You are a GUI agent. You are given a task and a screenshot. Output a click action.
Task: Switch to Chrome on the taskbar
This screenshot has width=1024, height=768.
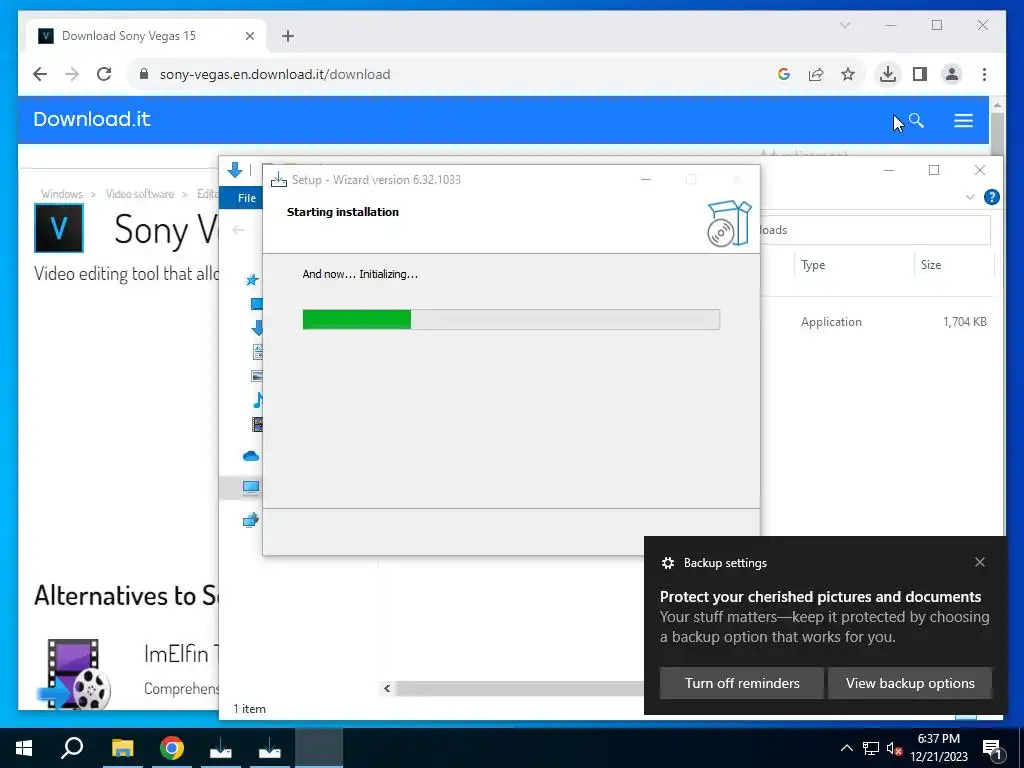(171, 748)
